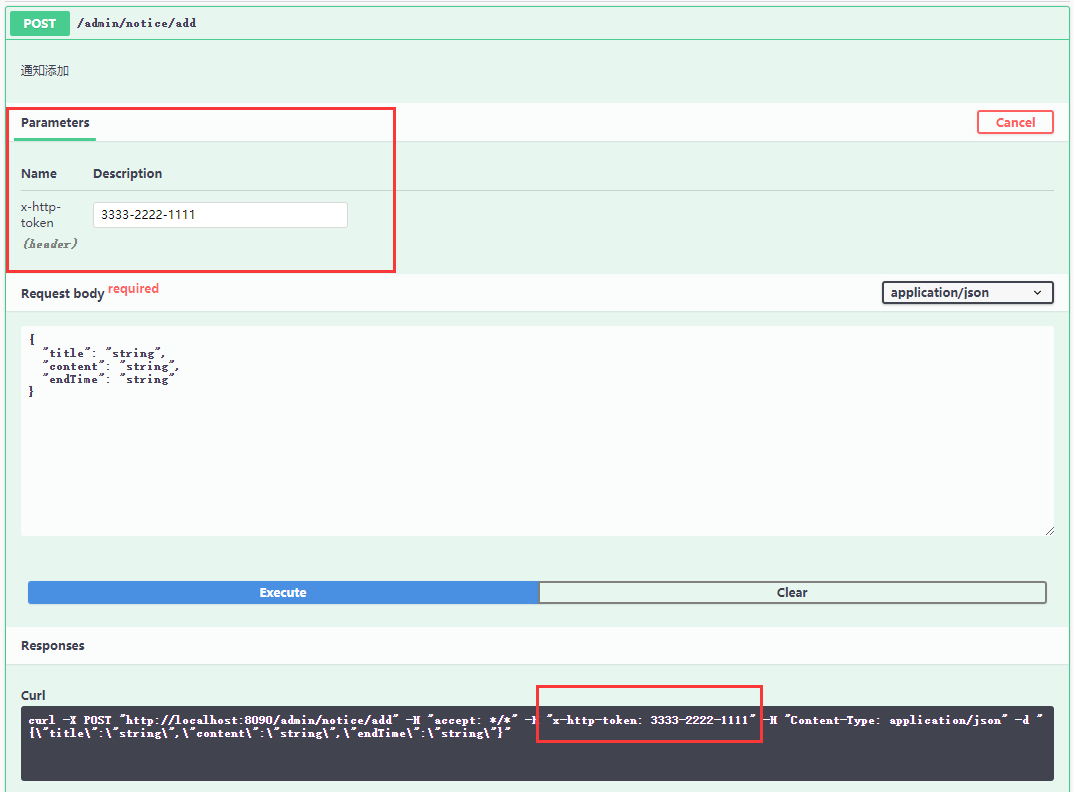Click the Clear button
Screen dimensions: 1074x792
click(x=792, y=592)
